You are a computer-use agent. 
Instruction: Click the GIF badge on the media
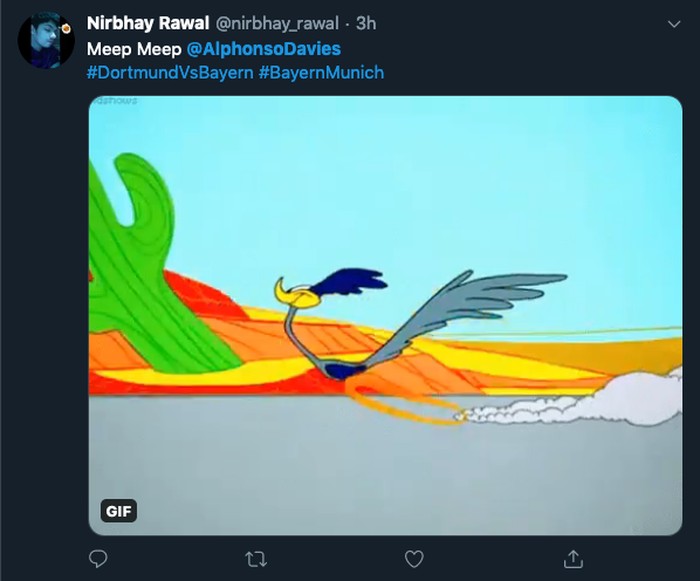pos(119,512)
